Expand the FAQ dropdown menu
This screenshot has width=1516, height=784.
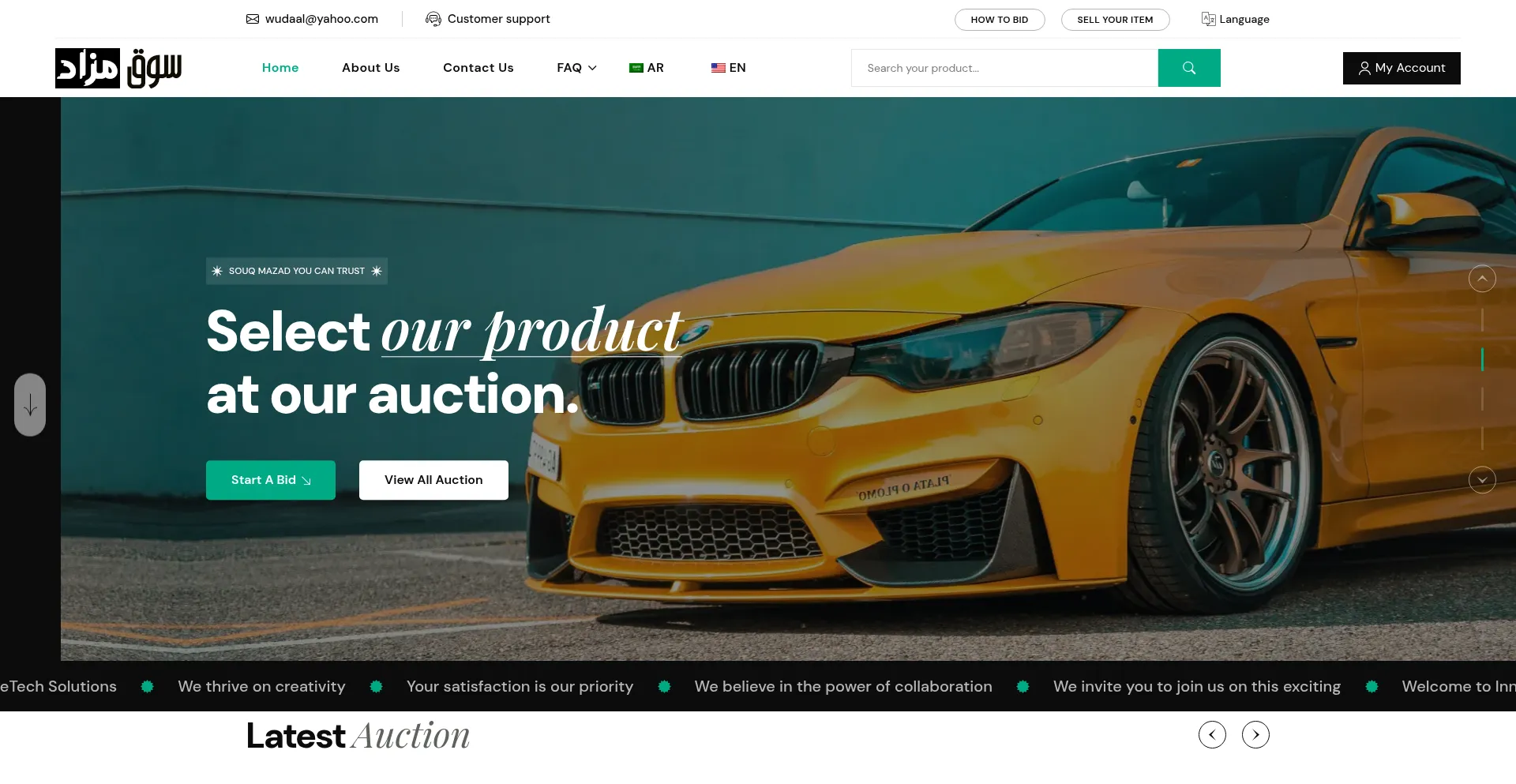[x=576, y=68]
